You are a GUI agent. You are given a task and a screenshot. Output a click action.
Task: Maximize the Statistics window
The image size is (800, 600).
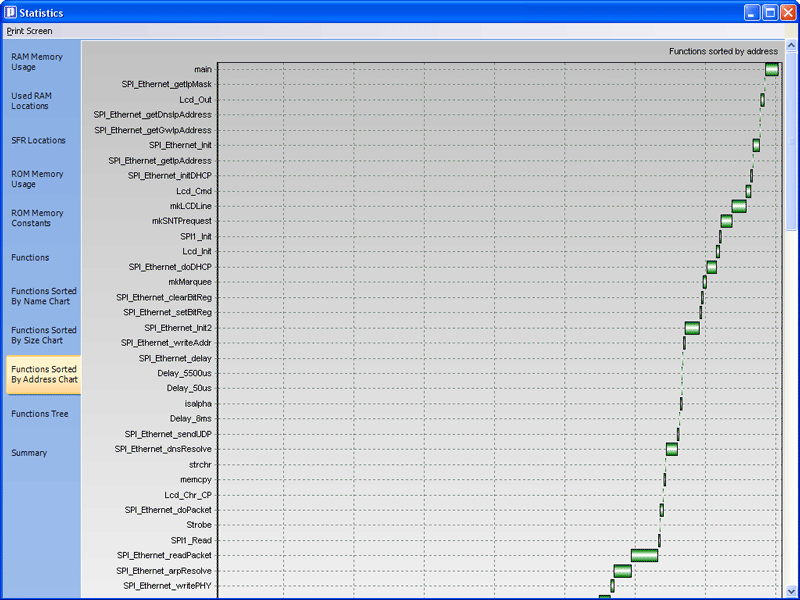pyautogui.click(x=770, y=13)
